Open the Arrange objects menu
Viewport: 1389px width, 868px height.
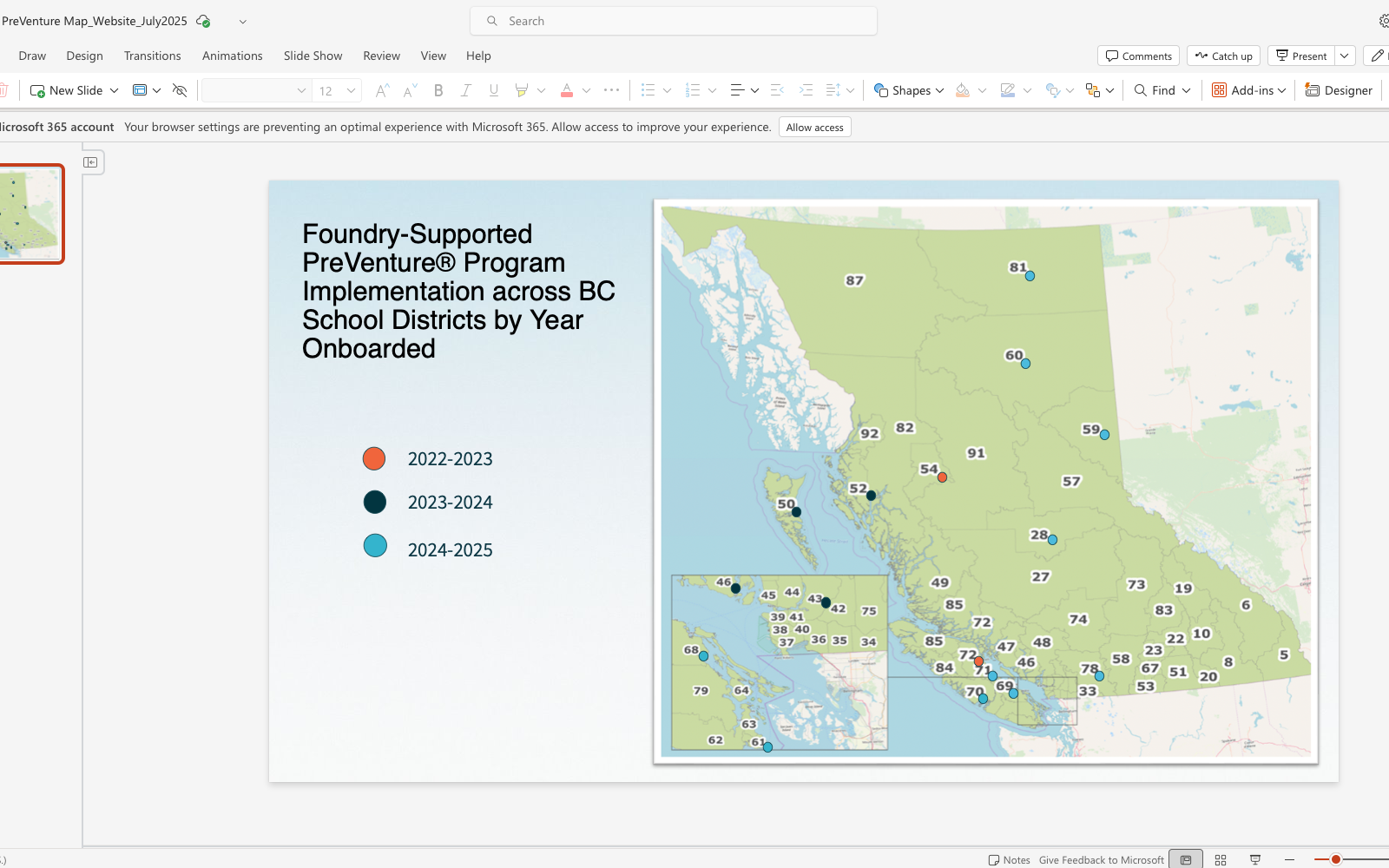[x=1100, y=90]
